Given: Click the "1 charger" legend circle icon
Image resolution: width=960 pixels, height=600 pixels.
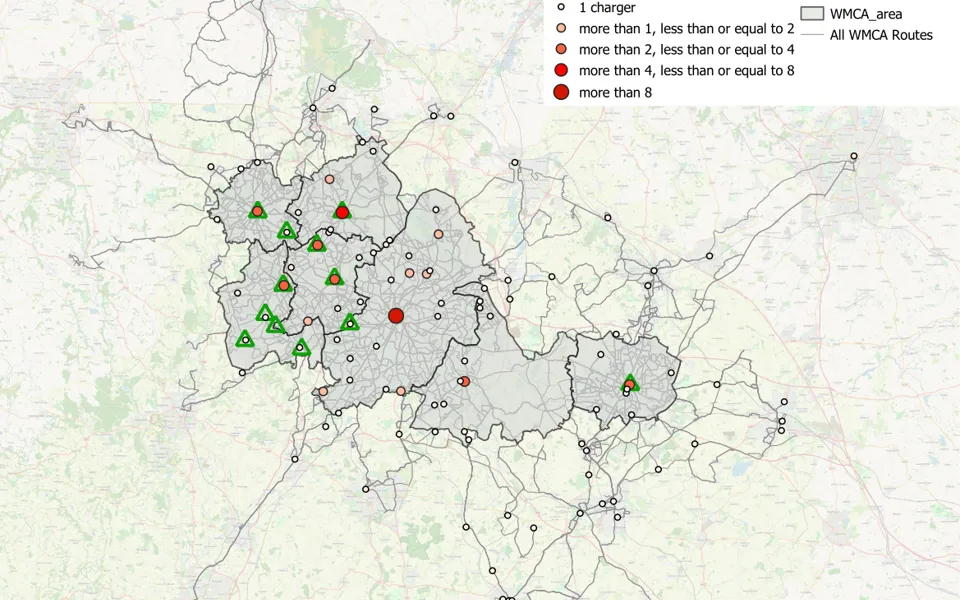Looking at the screenshot, I should [561, 7].
